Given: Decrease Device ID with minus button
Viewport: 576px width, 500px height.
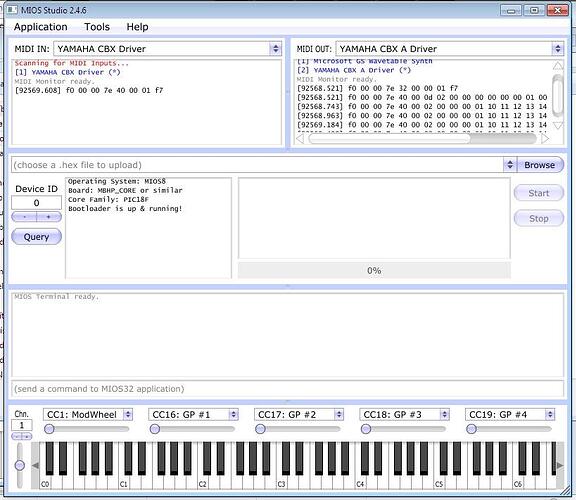Looking at the screenshot, I should (x=24, y=217).
